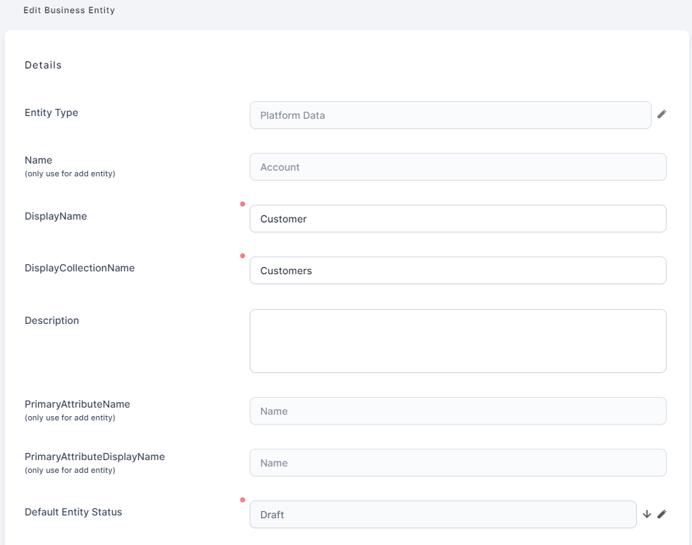Click the Description label

pos(51,321)
